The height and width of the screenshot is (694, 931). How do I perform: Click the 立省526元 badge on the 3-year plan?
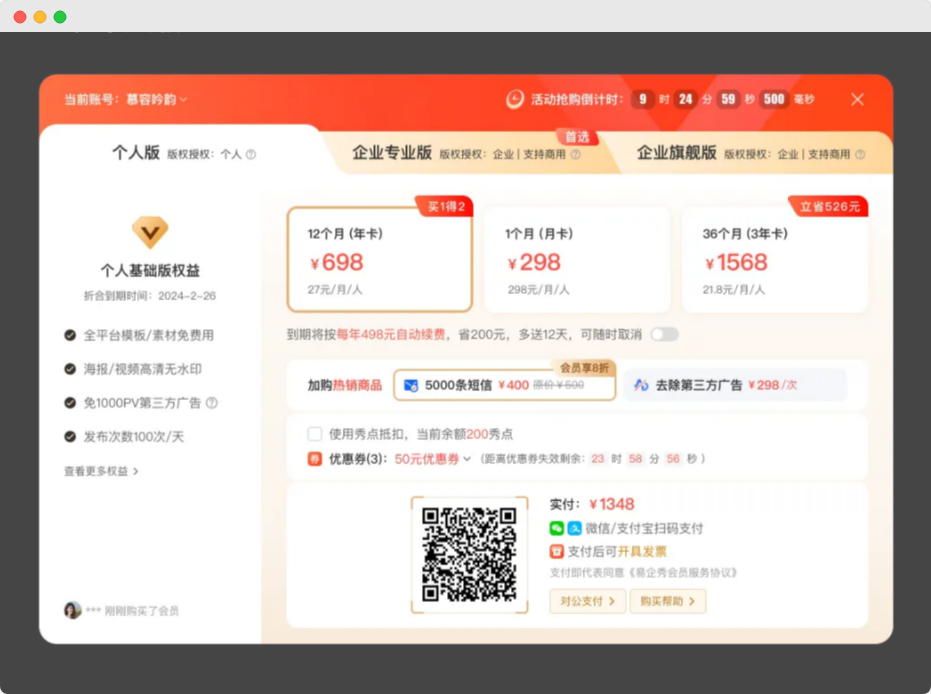click(829, 206)
